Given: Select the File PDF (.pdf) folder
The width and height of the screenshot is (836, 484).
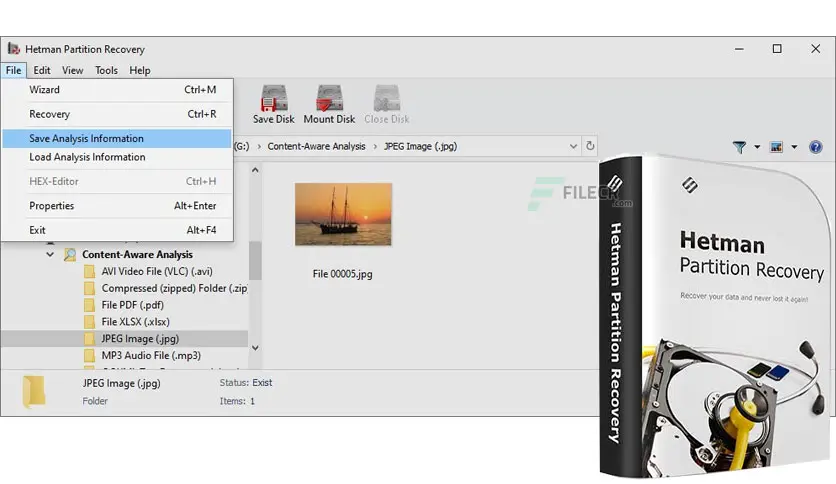Looking at the screenshot, I should (x=132, y=305).
